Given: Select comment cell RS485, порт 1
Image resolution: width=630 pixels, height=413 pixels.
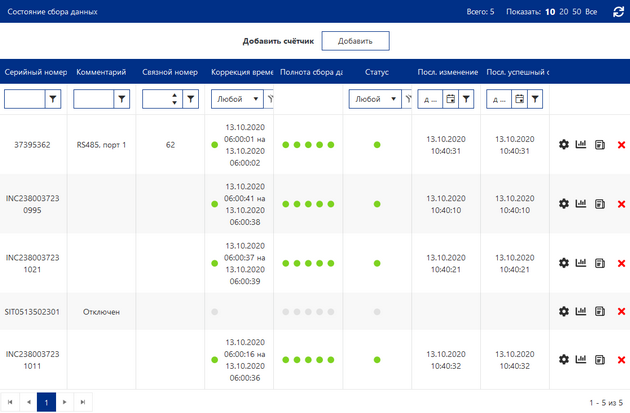Looking at the screenshot, I should 101,145.
